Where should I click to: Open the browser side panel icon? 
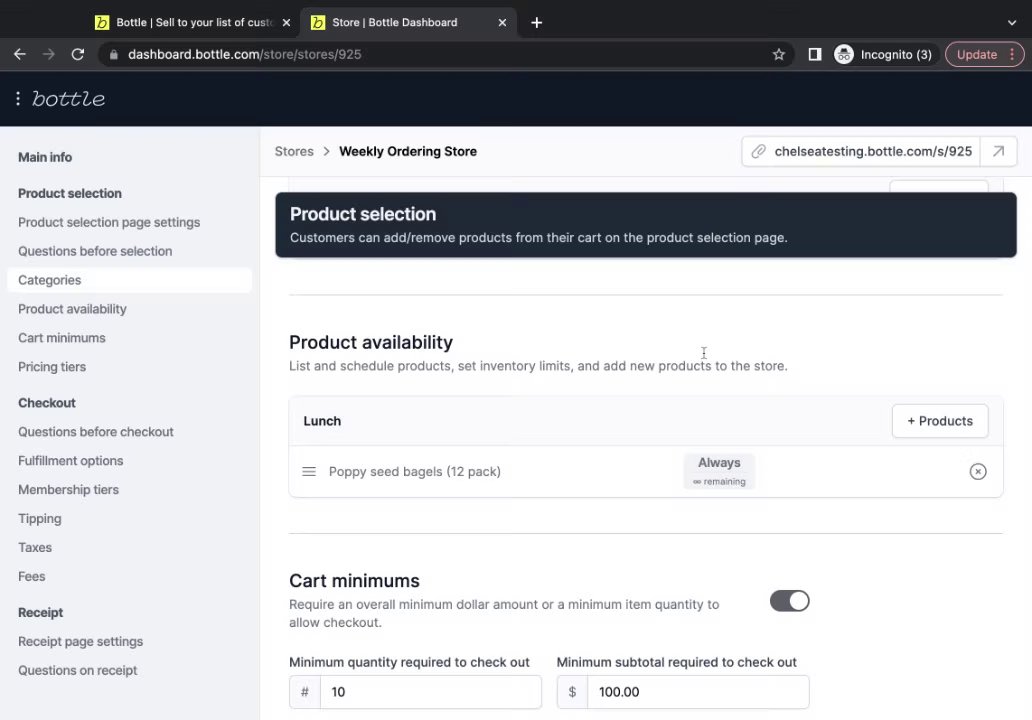(815, 54)
